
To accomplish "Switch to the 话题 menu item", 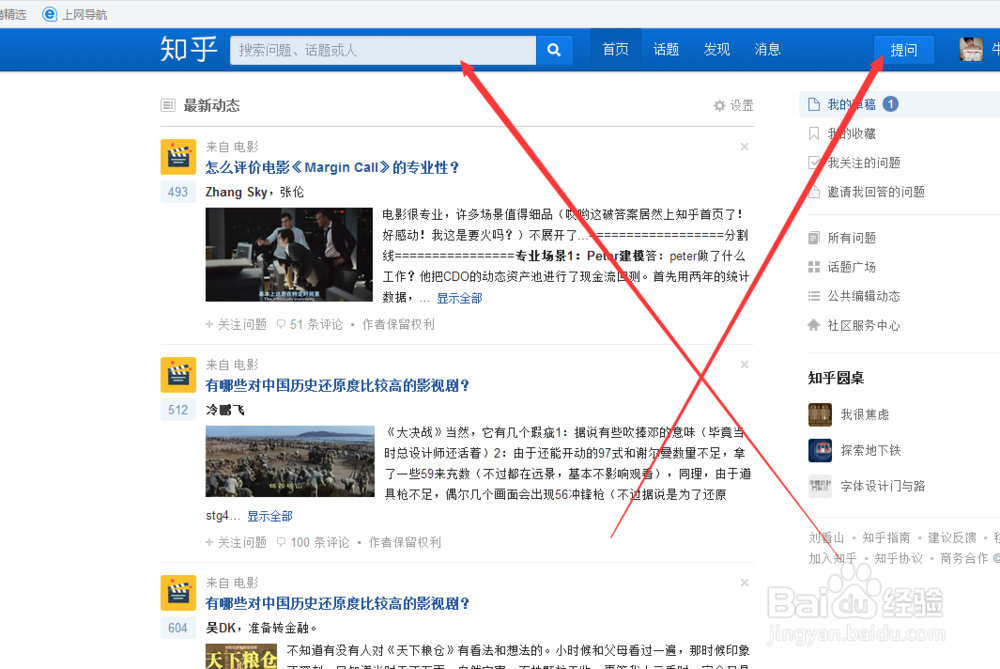I will pyautogui.click(x=666, y=48).
